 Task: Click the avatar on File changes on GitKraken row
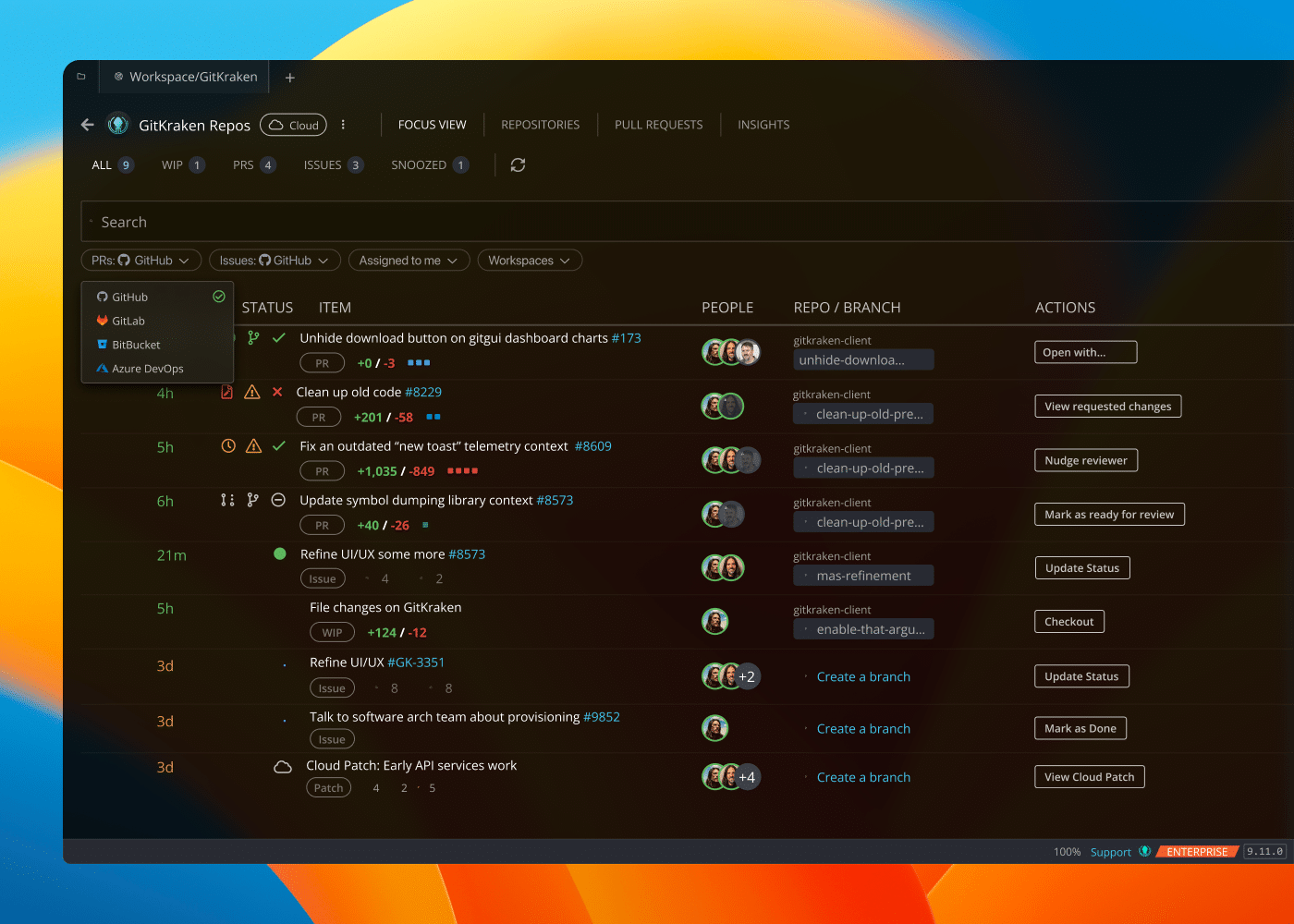coord(715,622)
